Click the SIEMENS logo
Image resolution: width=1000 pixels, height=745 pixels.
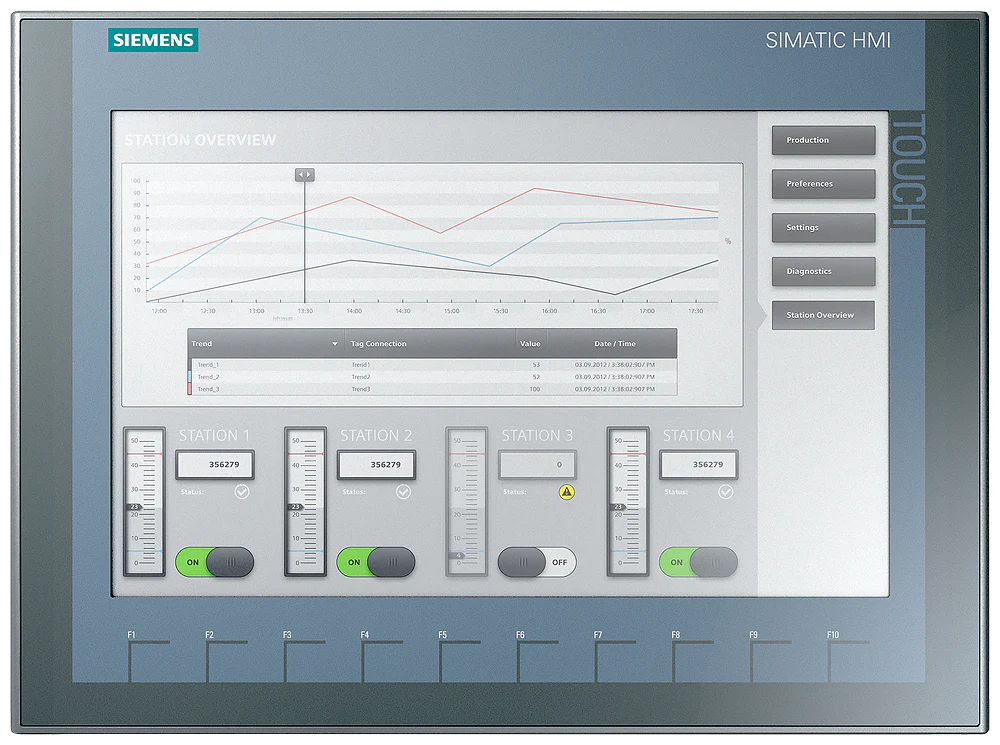coord(151,40)
